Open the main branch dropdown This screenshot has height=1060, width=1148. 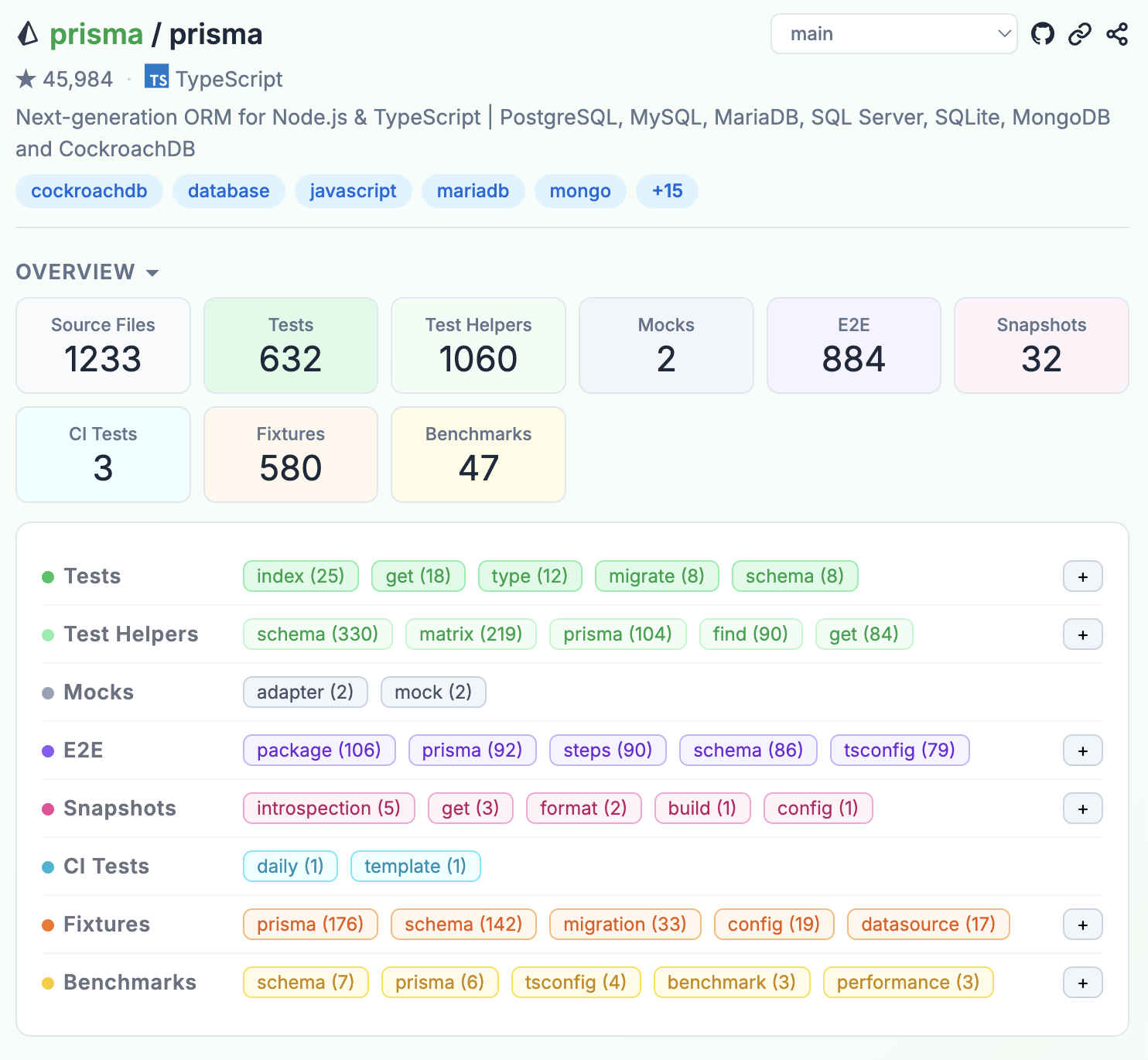[894, 34]
